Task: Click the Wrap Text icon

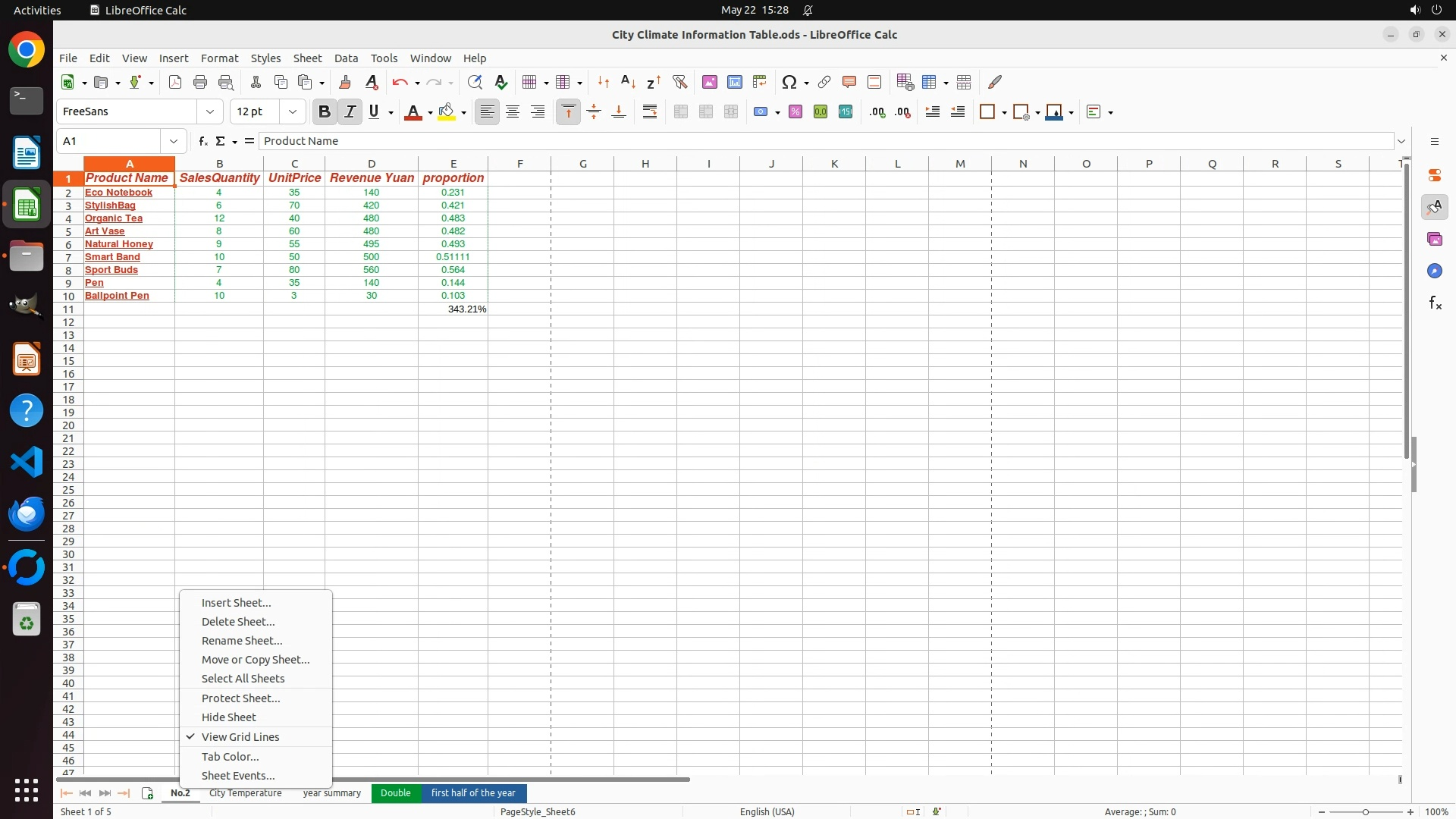Action: [650, 112]
